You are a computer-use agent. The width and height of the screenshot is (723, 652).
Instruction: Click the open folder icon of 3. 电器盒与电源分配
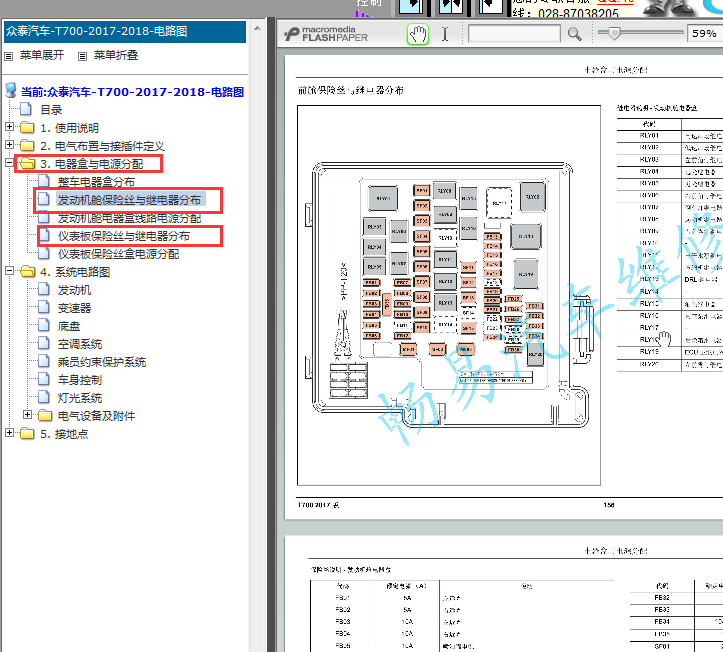[x=28, y=163]
